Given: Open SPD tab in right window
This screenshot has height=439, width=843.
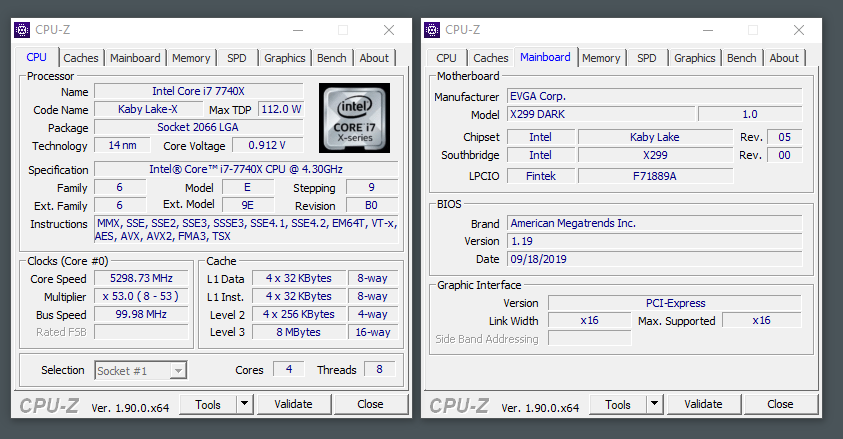Looking at the screenshot, I should click(647, 58).
